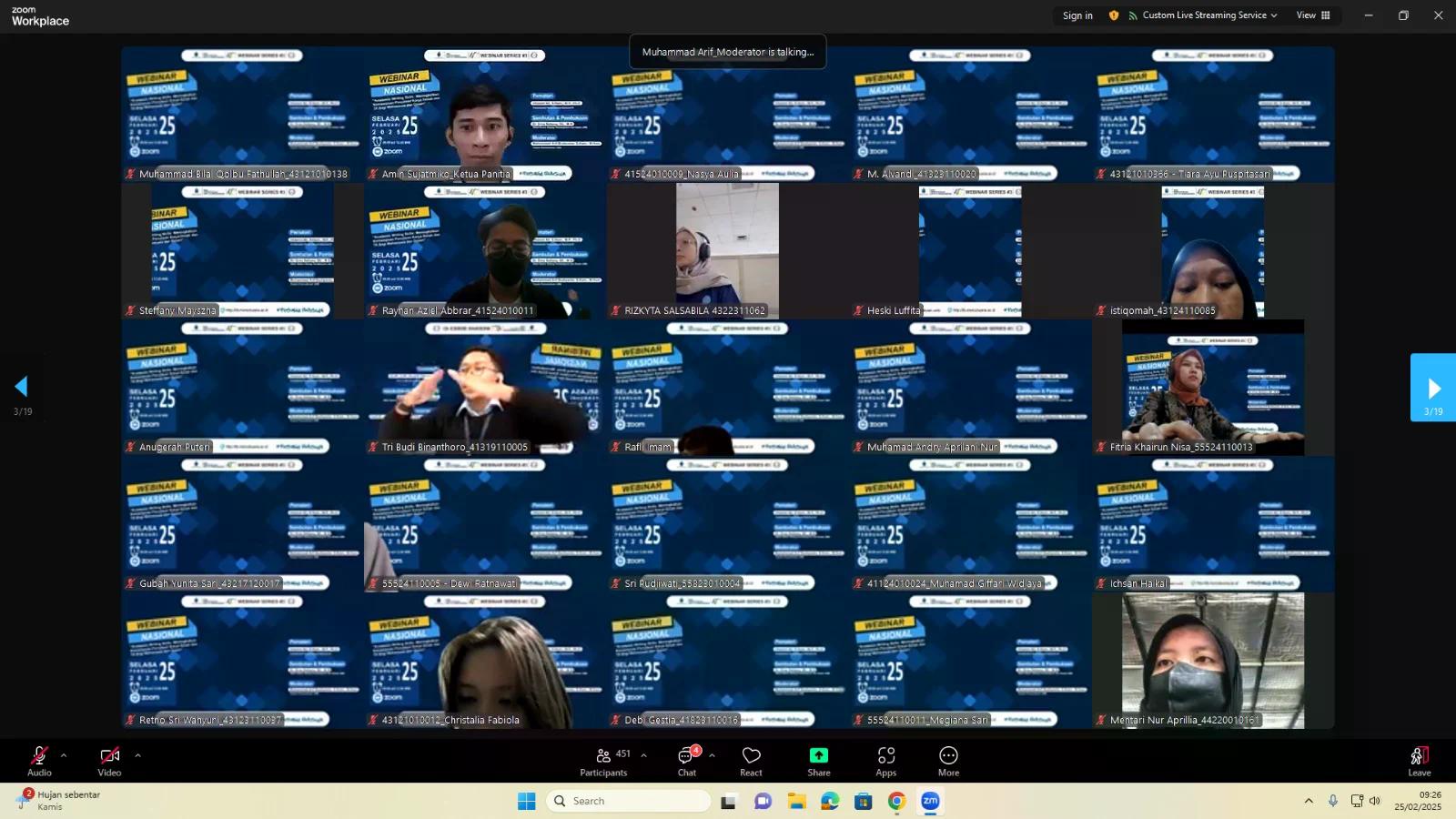Go to next gallery page arrow

pos(1433,389)
